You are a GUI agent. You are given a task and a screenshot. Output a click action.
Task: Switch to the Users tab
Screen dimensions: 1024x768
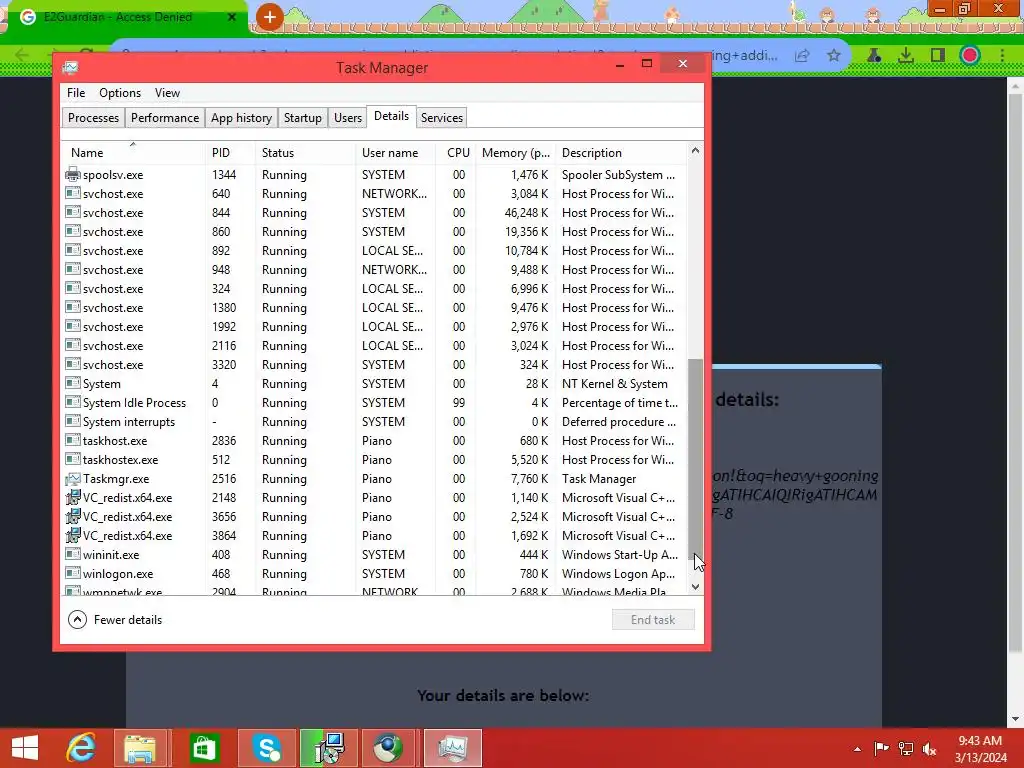tap(347, 118)
